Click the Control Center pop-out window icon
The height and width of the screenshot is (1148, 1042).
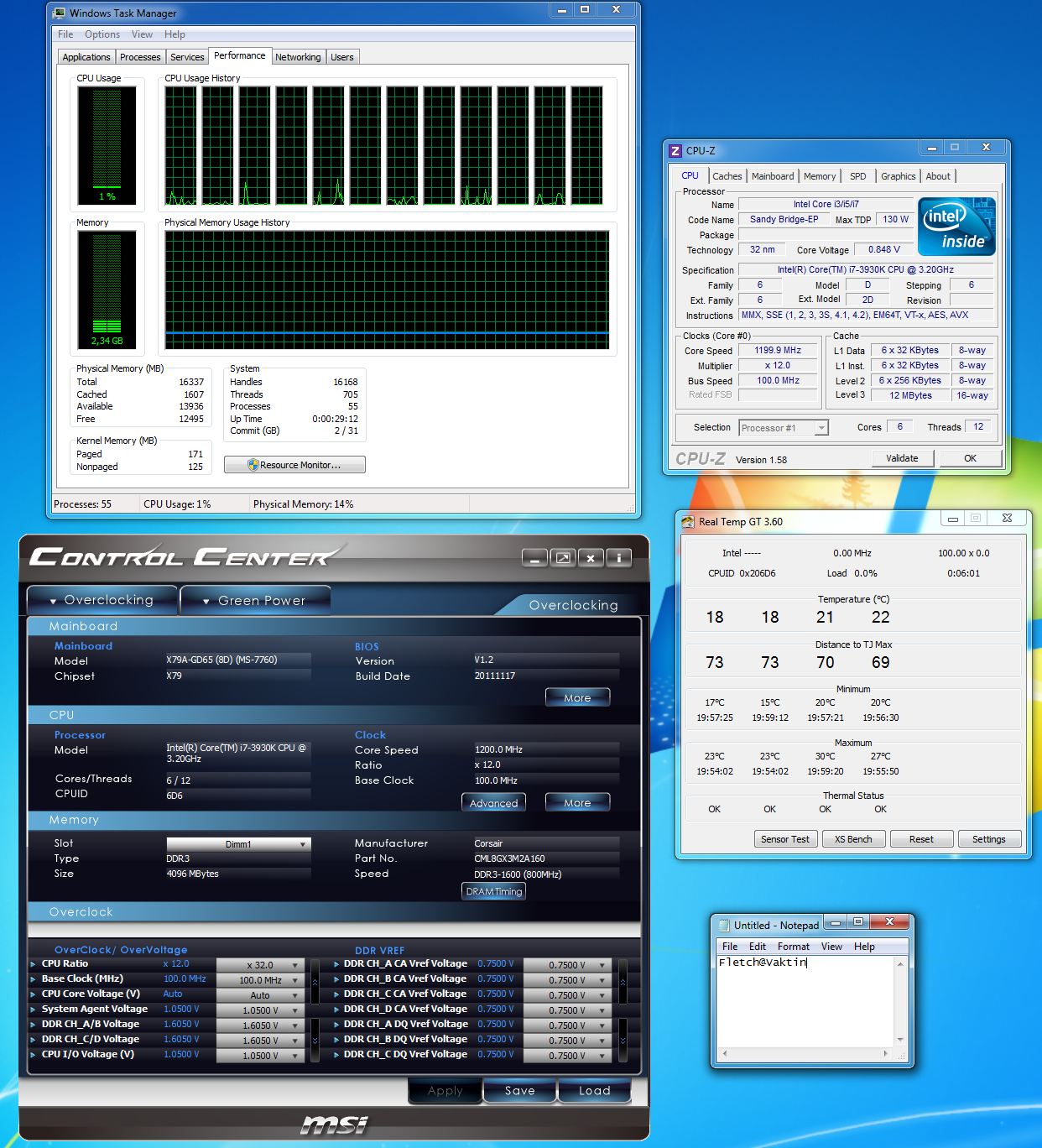[563, 558]
